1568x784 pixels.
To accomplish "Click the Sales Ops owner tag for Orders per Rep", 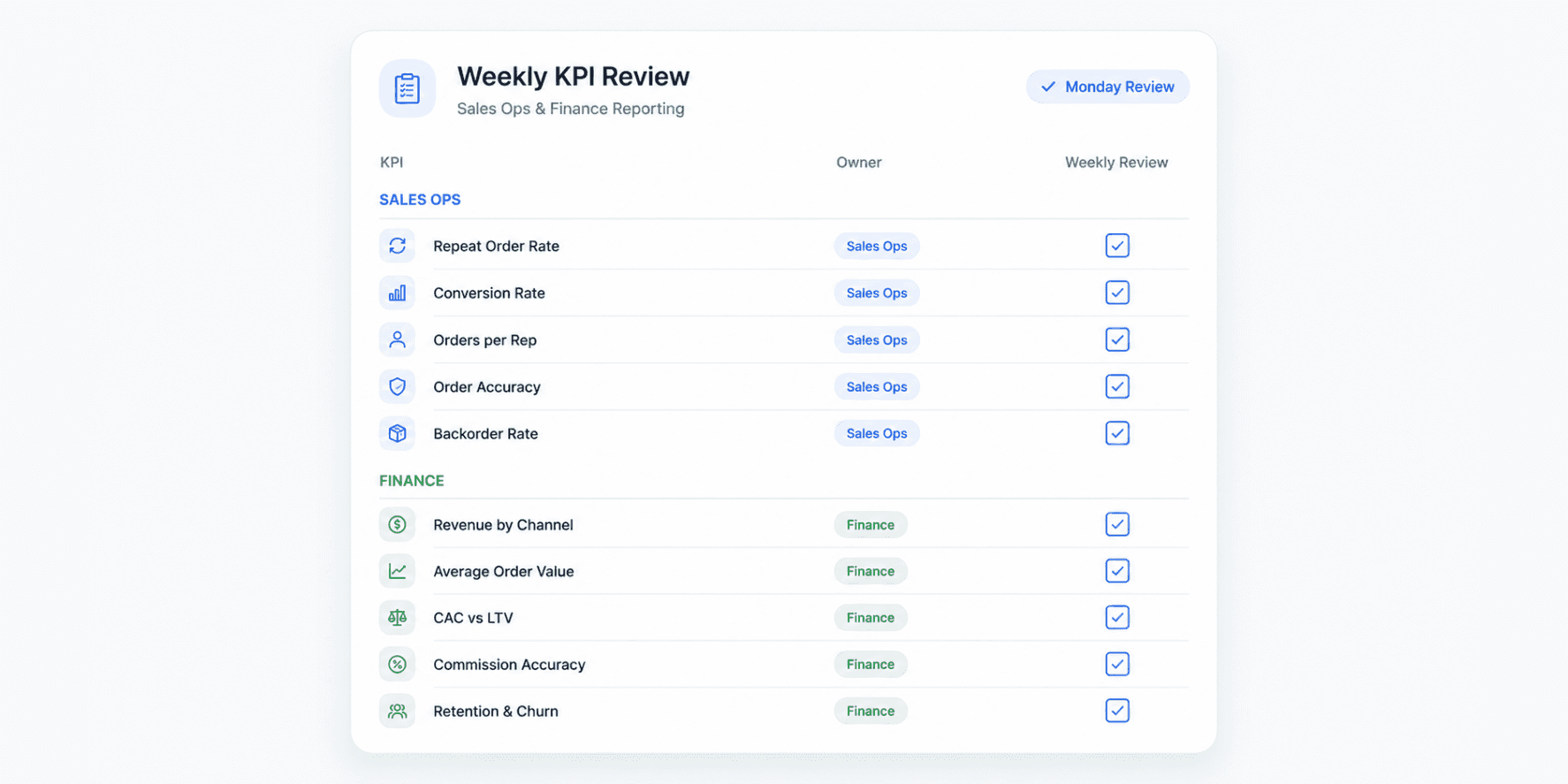I will pos(877,339).
